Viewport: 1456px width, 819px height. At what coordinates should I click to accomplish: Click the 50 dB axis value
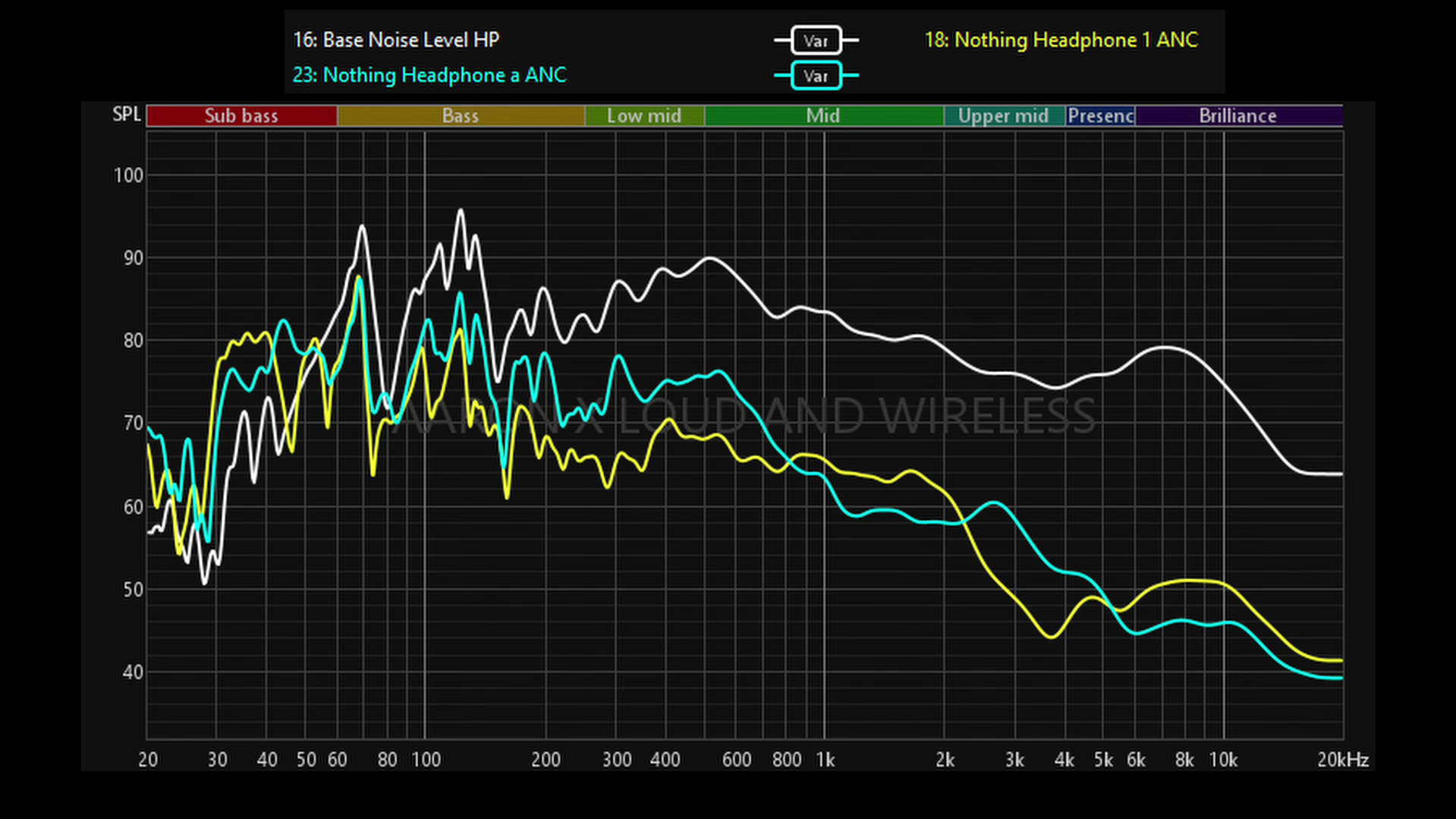[133, 590]
